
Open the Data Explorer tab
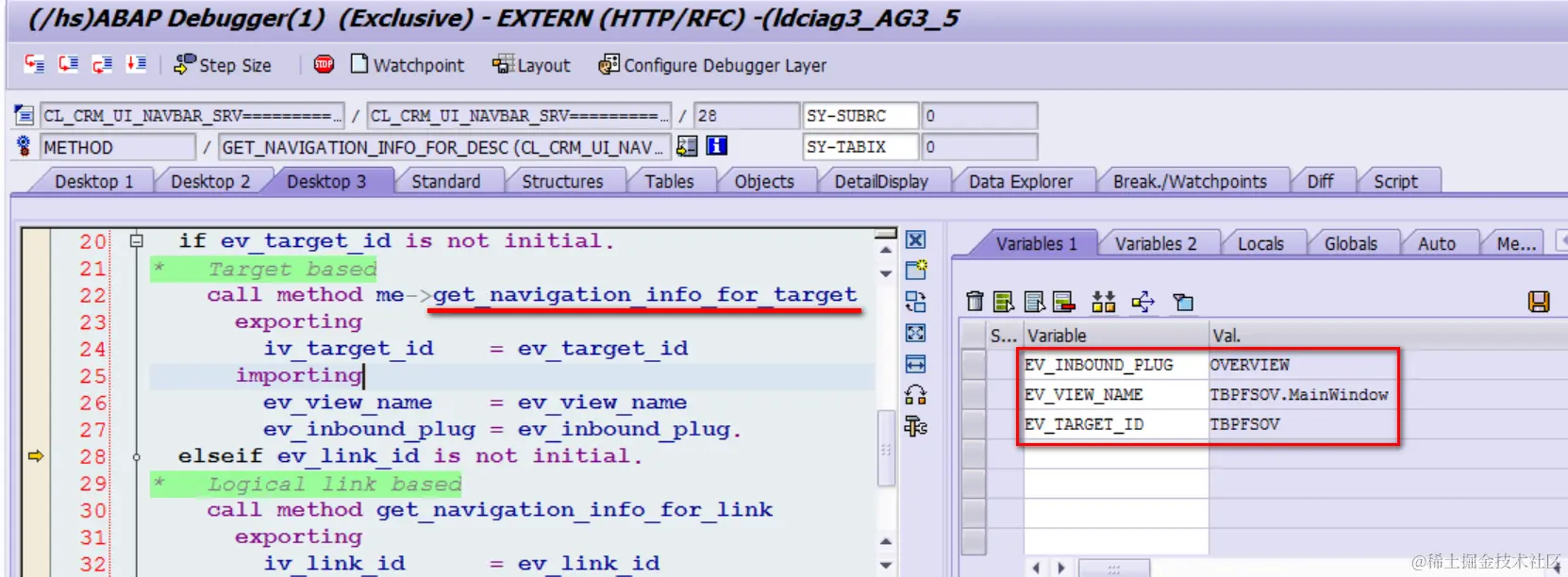pyautogui.click(x=1021, y=181)
